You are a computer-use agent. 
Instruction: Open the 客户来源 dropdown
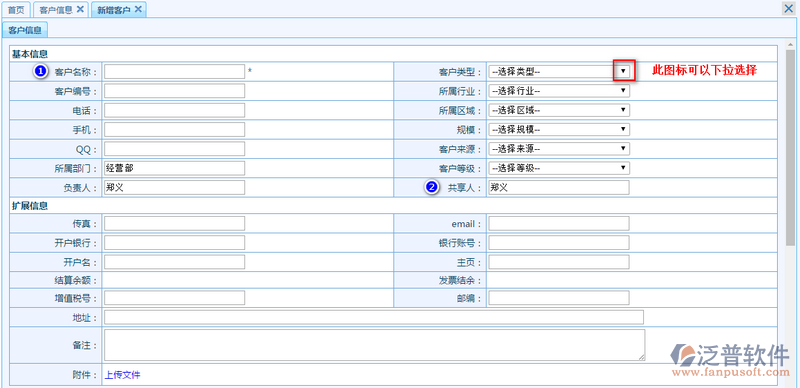(x=559, y=149)
